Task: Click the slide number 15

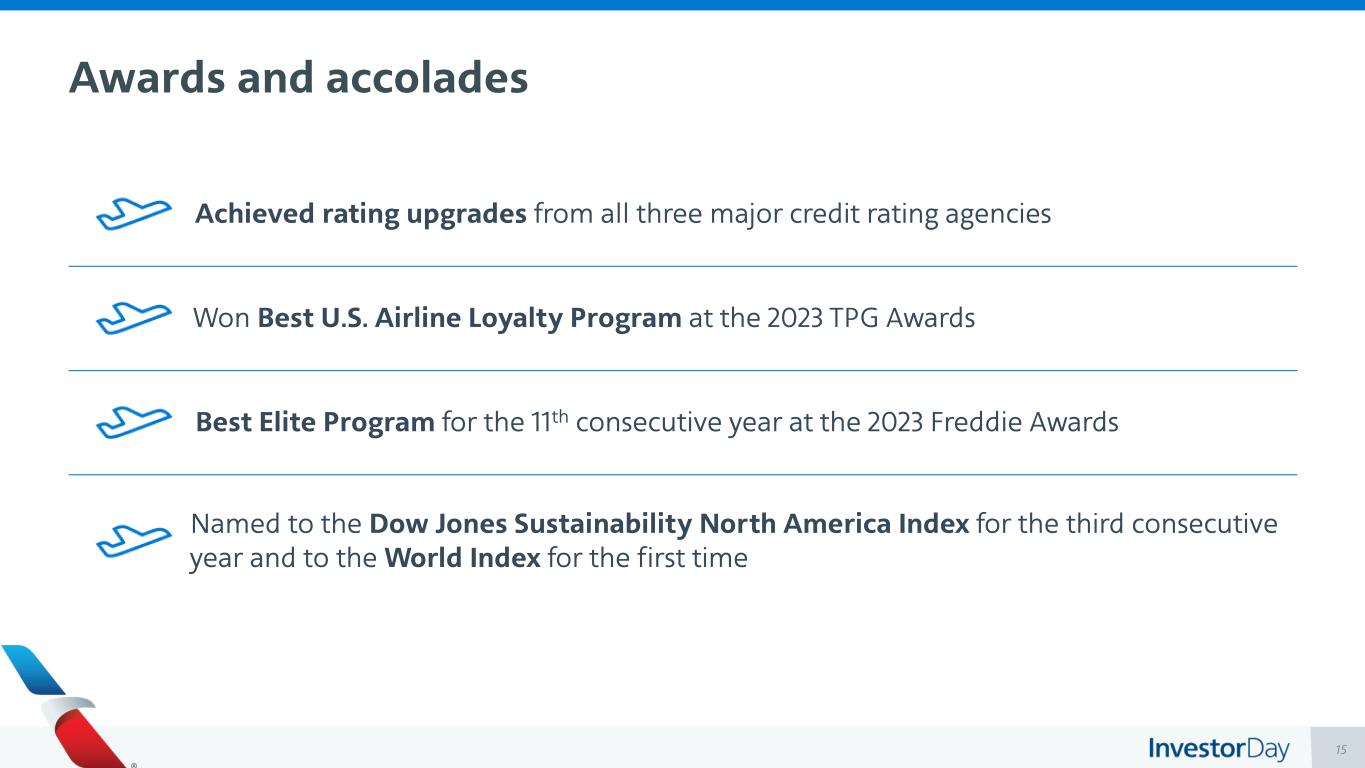Action: (1341, 750)
